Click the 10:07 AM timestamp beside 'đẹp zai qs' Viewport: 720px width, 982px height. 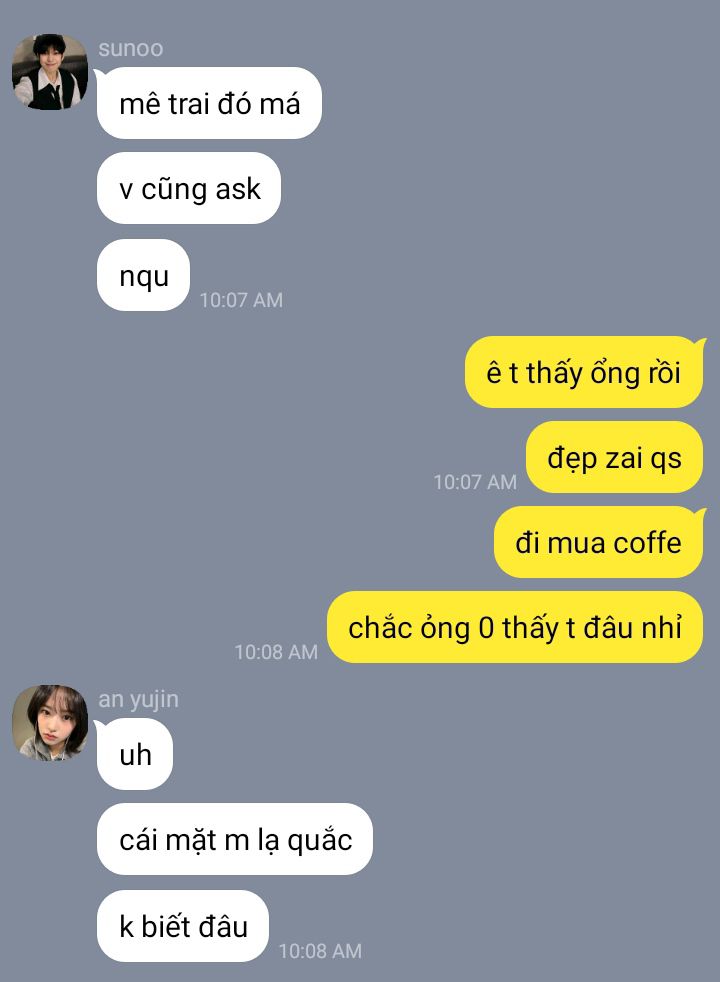click(475, 482)
